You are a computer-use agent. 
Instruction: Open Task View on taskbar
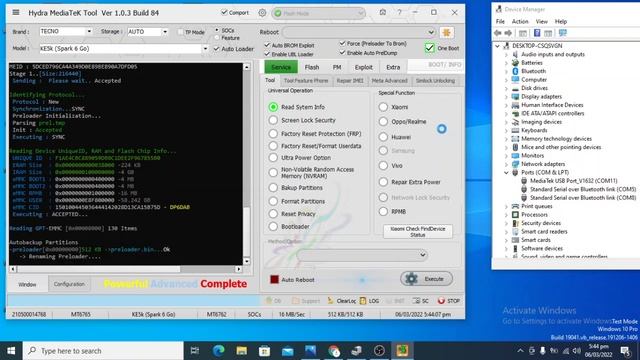pyautogui.click(x=195, y=351)
